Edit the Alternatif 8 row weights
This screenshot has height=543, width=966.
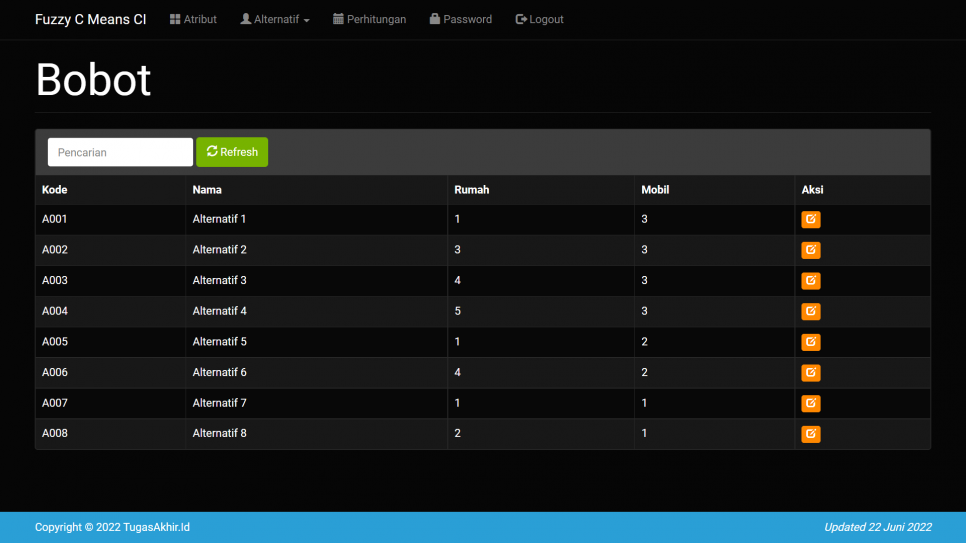811,434
